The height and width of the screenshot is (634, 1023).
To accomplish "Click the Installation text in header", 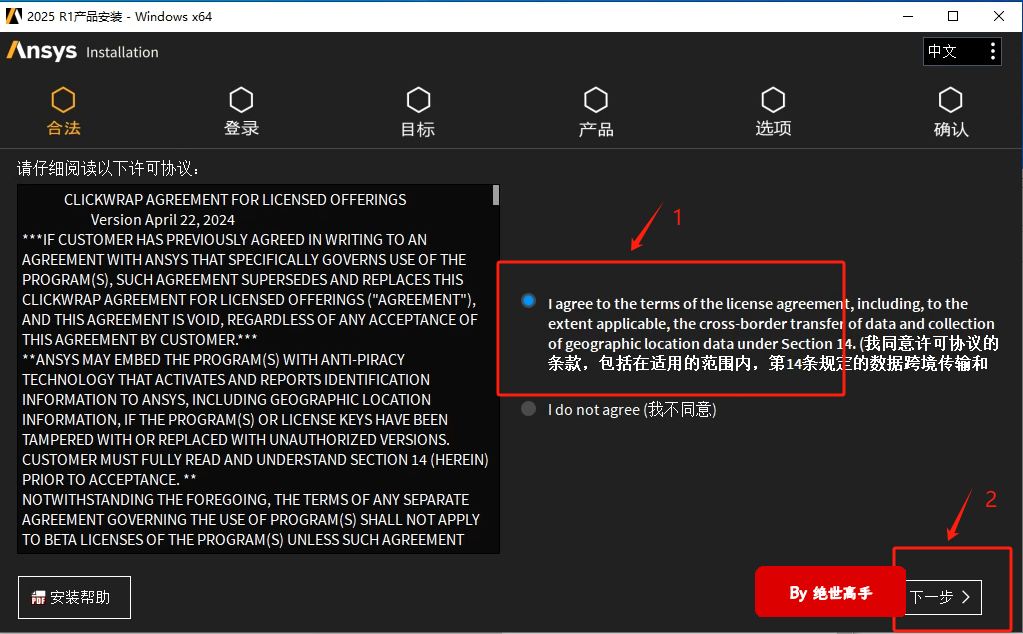I will pos(122,52).
